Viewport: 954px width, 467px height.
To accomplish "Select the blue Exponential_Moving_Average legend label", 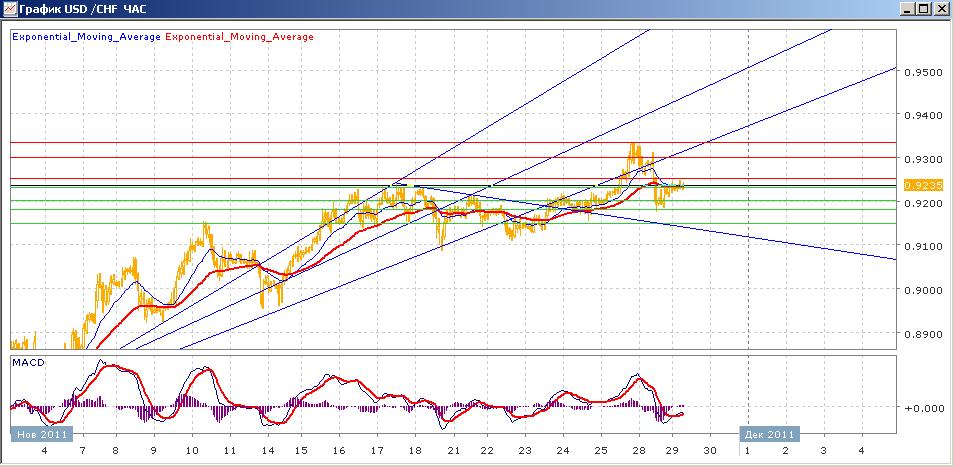I will point(86,36).
